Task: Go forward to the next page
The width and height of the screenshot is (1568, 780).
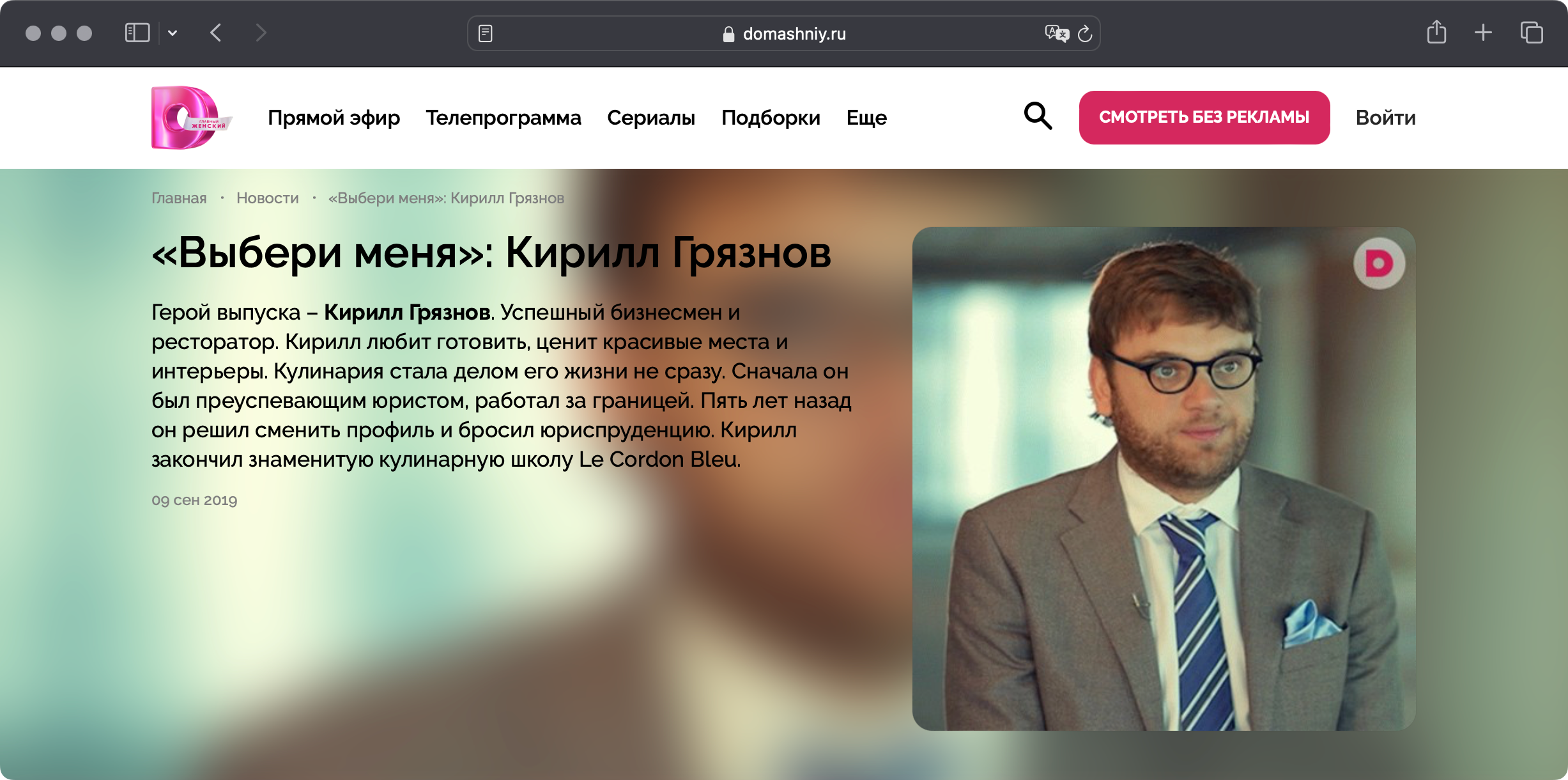Action: (x=260, y=33)
